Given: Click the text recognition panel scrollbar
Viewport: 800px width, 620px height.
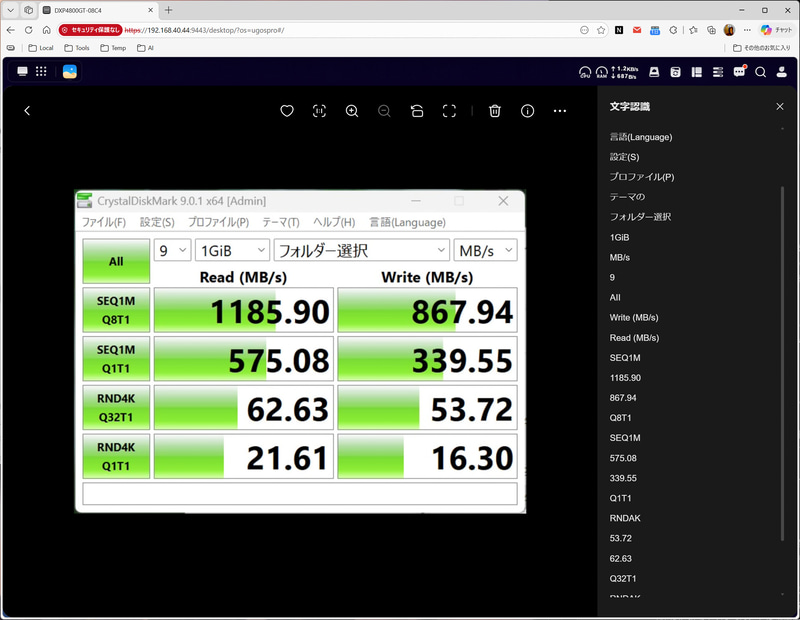Looking at the screenshot, I should [x=782, y=363].
